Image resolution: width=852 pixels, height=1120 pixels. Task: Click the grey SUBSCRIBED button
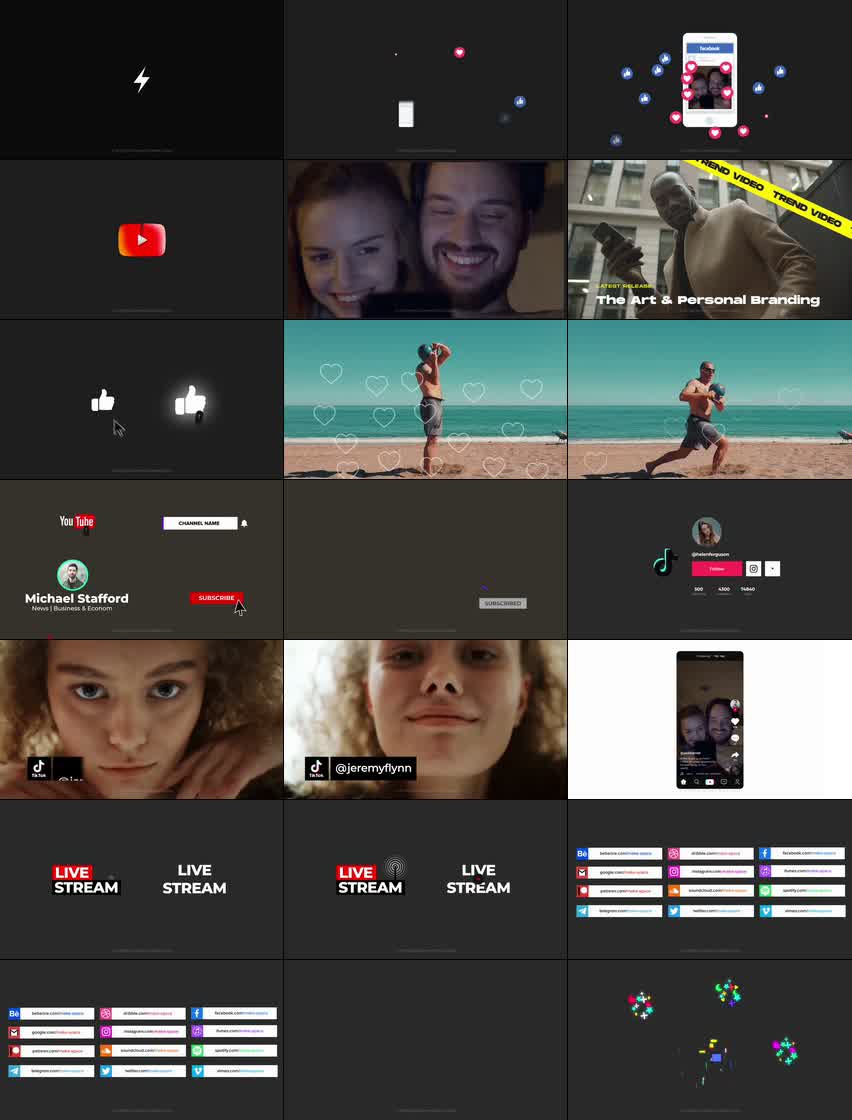[x=503, y=604]
